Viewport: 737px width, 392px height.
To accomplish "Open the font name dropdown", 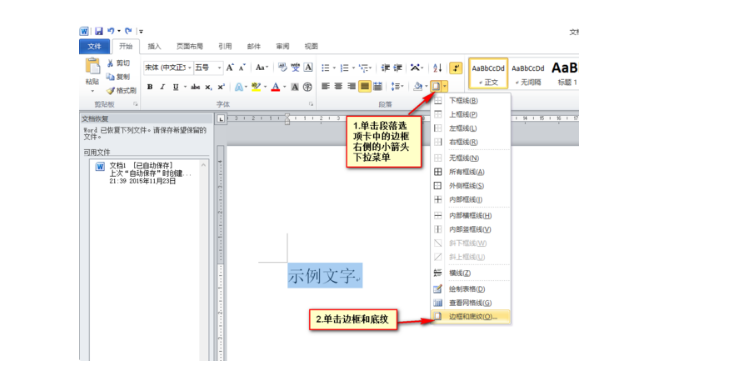I will point(168,68).
